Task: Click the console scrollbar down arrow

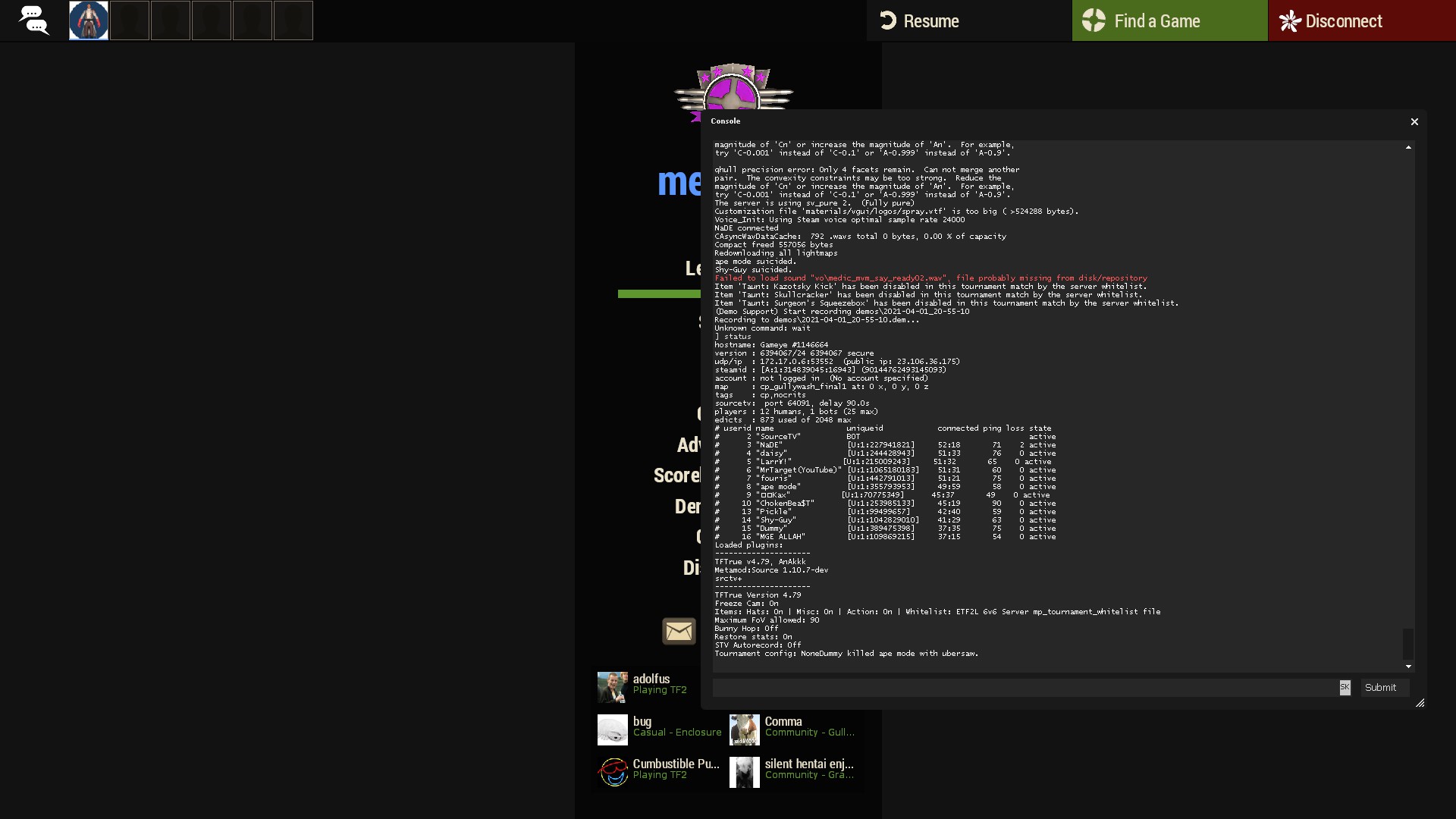Action: (x=1408, y=667)
